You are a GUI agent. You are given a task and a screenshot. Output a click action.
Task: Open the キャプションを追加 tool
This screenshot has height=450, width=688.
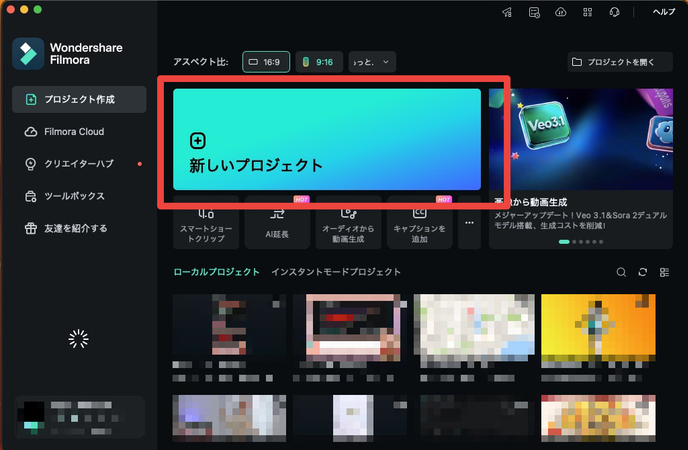419,223
